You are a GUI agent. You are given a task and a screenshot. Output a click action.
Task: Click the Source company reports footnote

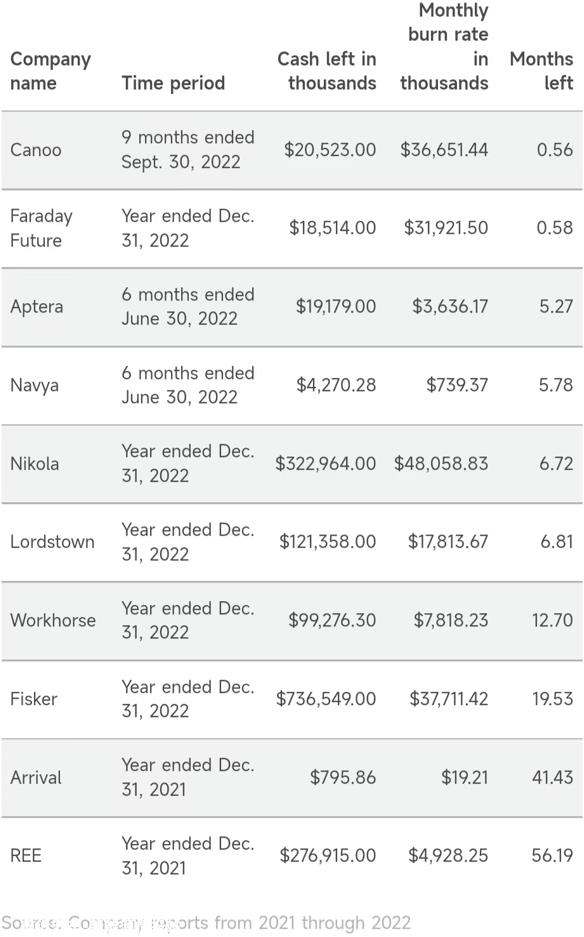(206, 923)
